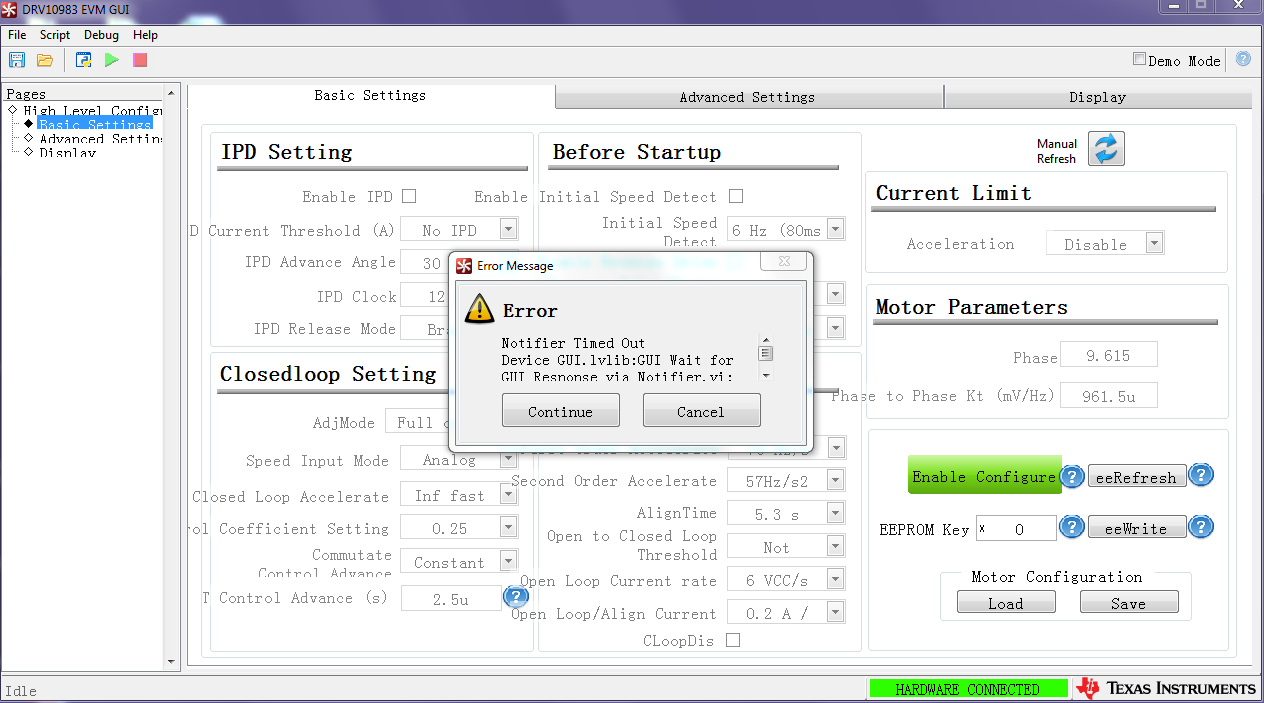Select Advanced Settings in Pages tree

[x=100, y=138]
